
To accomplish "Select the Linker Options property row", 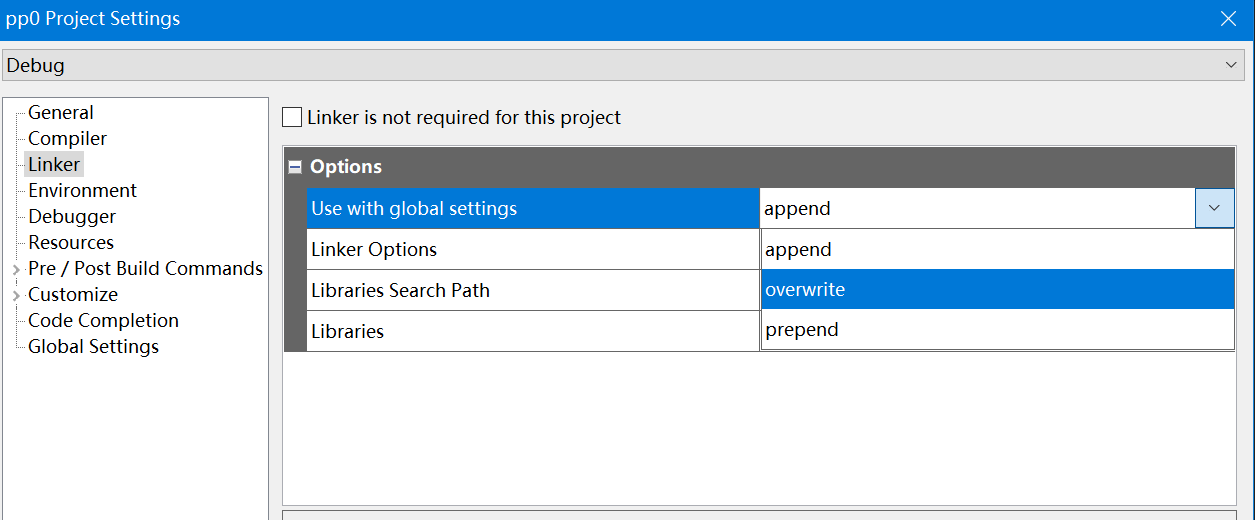I will tap(374, 250).
